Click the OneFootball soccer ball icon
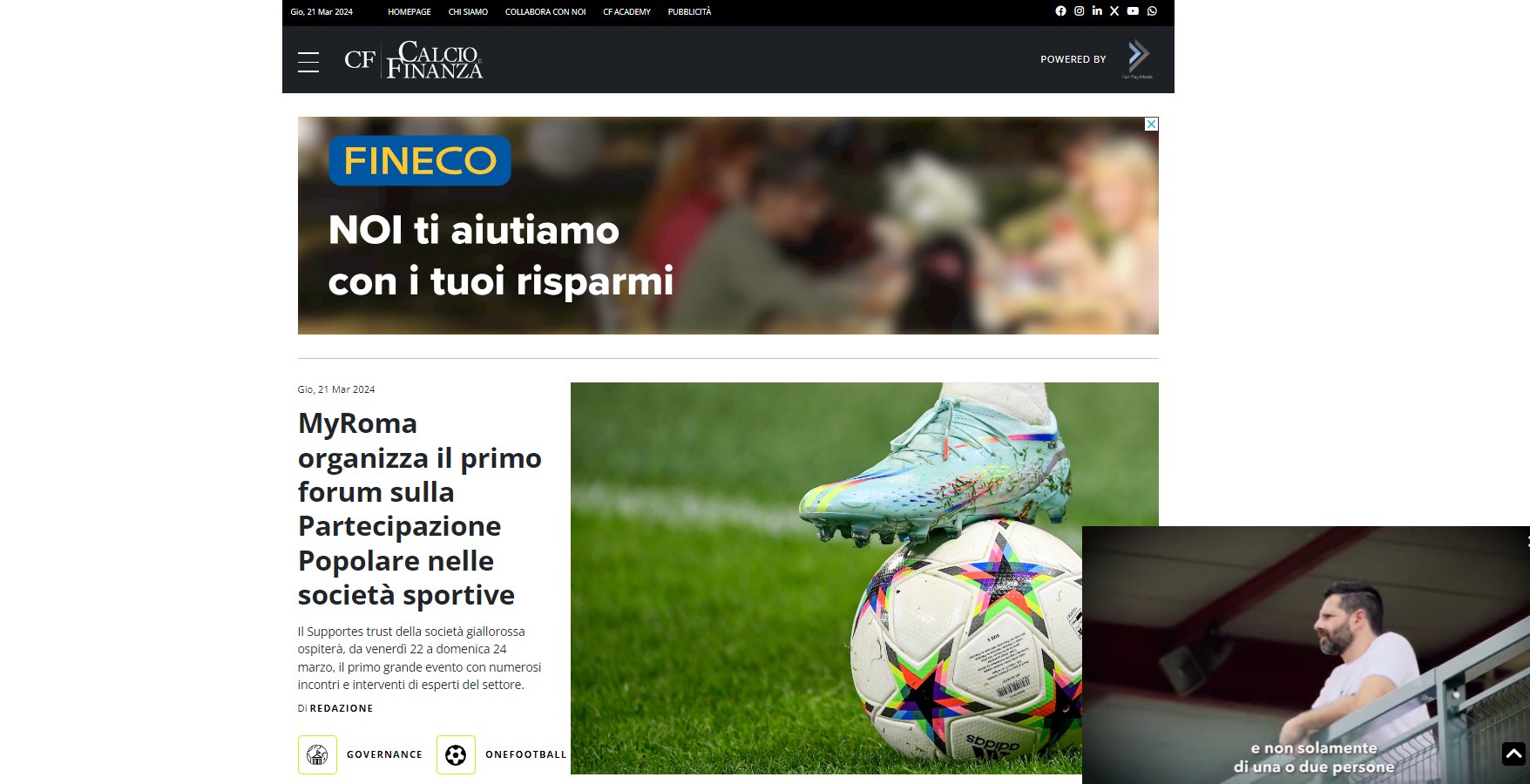 [x=456, y=754]
